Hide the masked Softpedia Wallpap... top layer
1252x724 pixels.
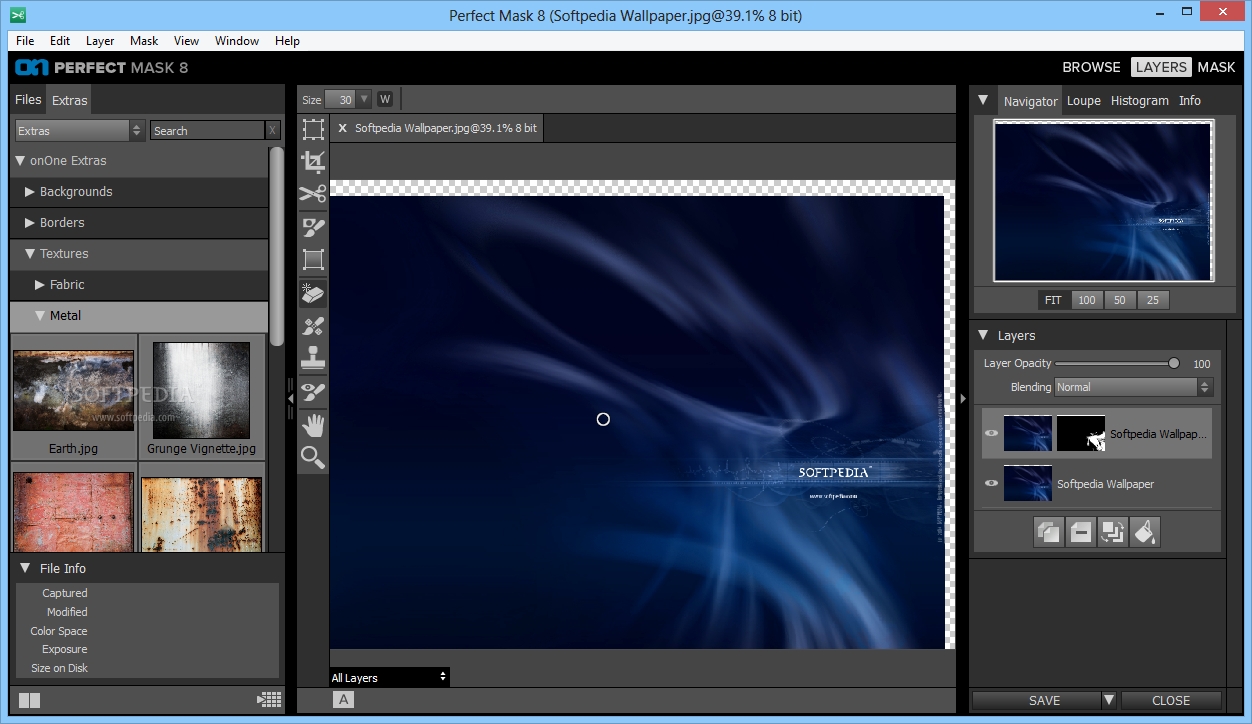pyautogui.click(x=991, y=434)
